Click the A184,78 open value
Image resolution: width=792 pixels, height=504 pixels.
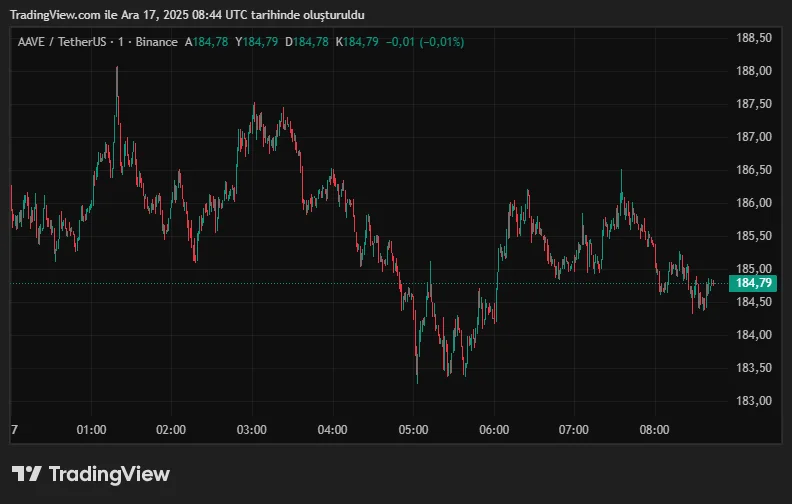click(206, 42)
